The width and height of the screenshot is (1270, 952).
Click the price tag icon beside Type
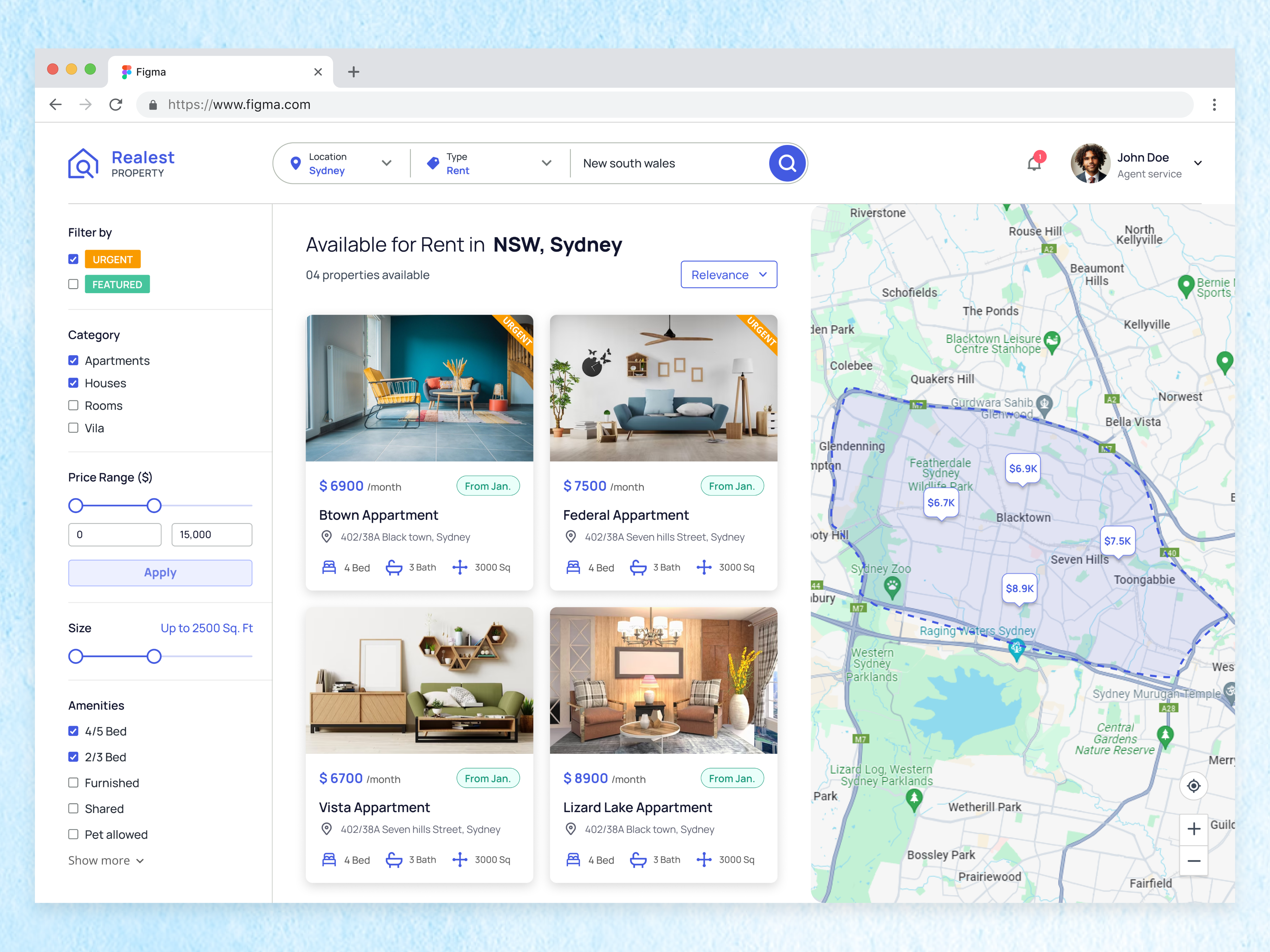click(x=433, y=164)
